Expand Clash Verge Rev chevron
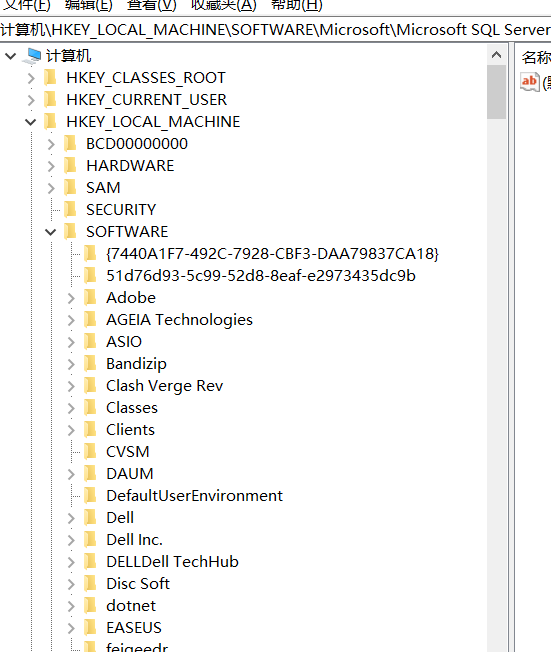The height and width of the screenshot is (652, 551). click(x=71, y=386)
